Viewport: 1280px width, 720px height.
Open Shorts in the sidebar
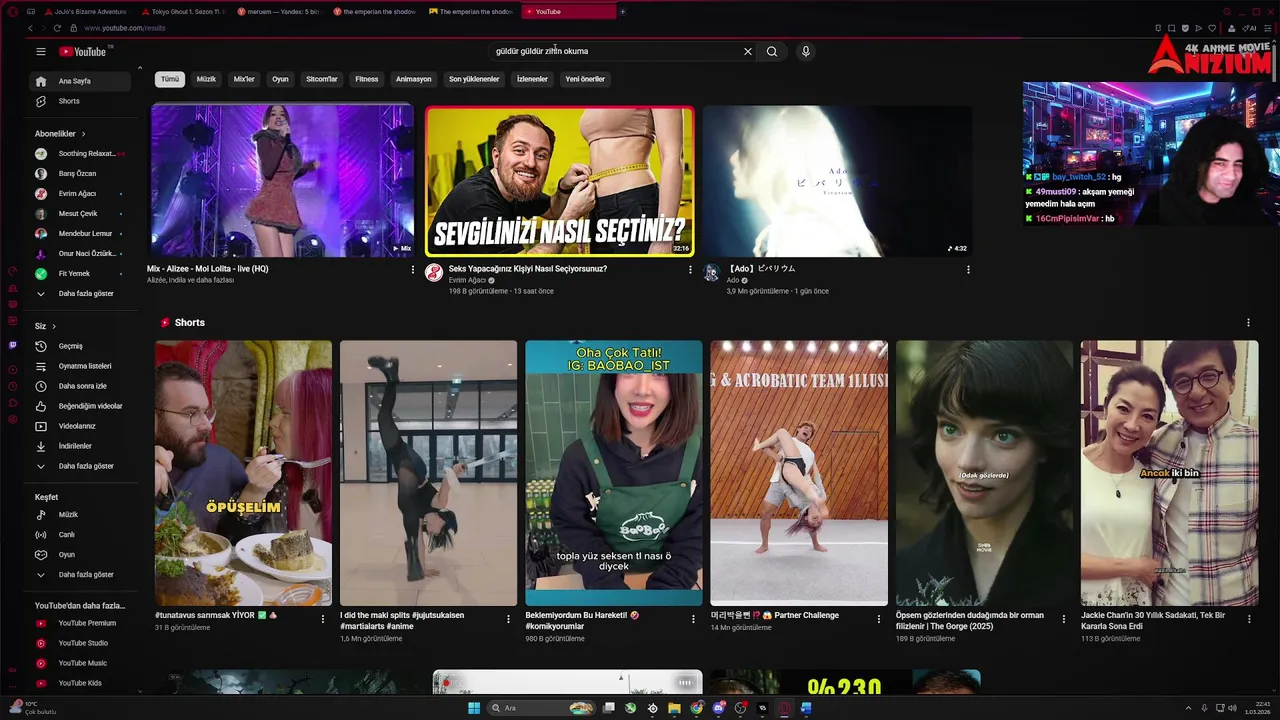tap(81, 101)
